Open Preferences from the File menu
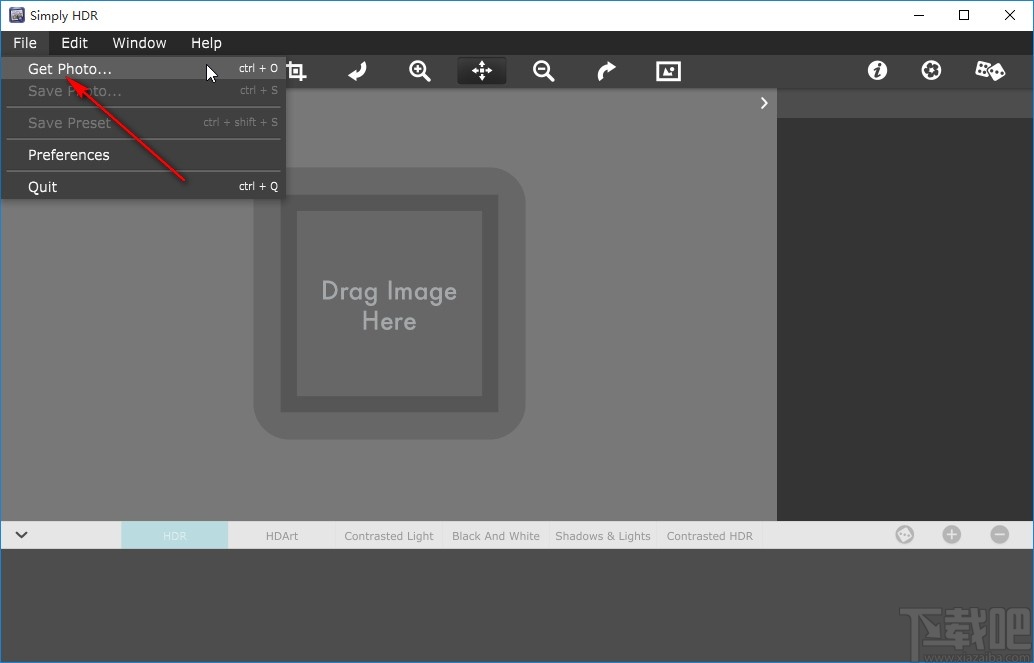Screen dimensions: 1034x663 (x=69, y=155)
